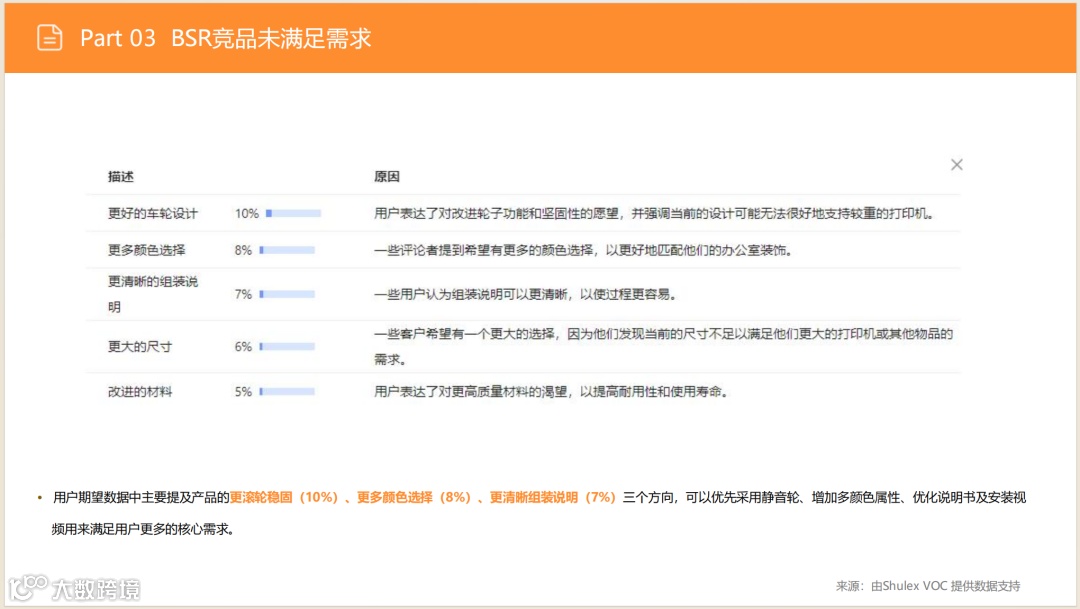
Task: Click the row label 更大的尺寸
Action: tap(140, 347)
